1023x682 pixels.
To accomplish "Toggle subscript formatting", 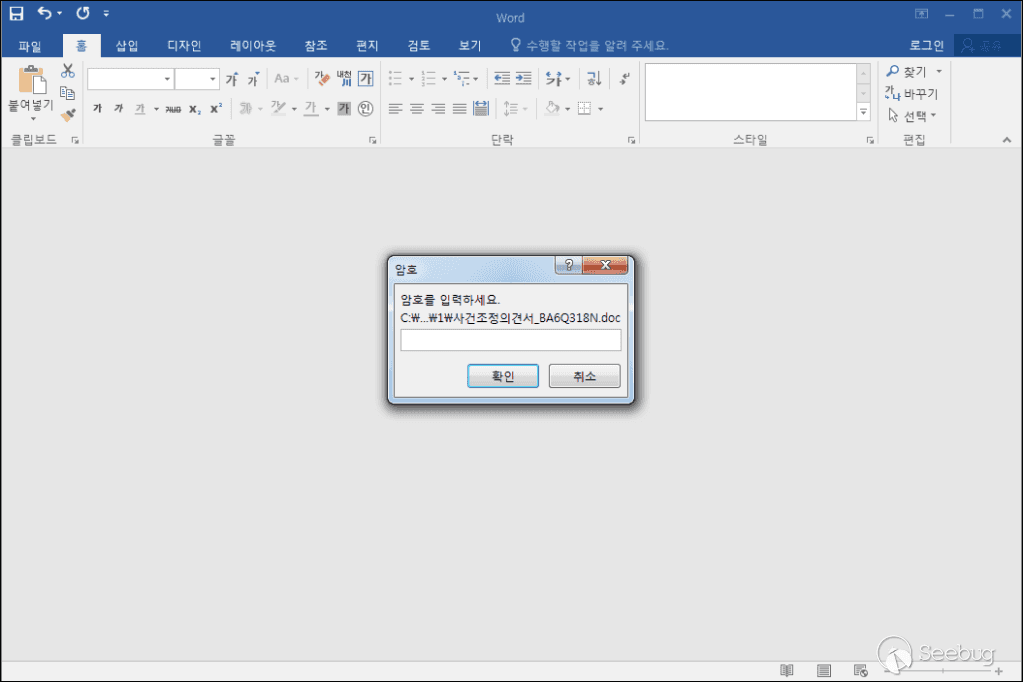I will click(195, 109).
